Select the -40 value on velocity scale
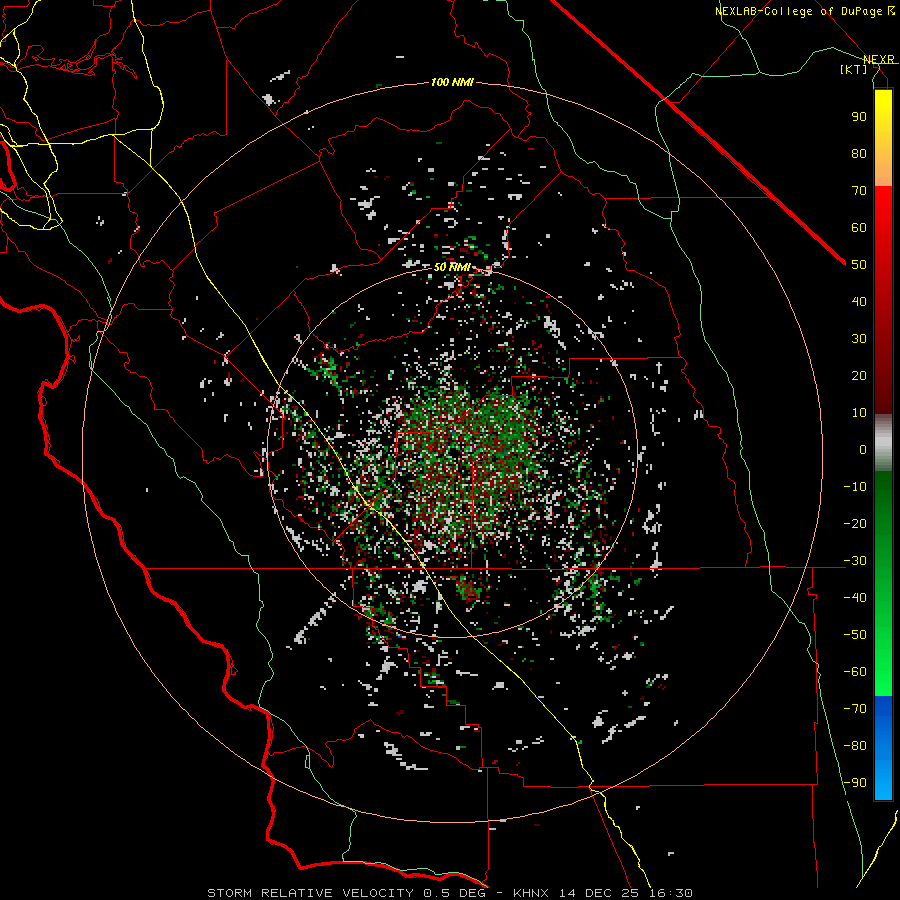Viewport: 900px width, 900px height. [855, 598]
